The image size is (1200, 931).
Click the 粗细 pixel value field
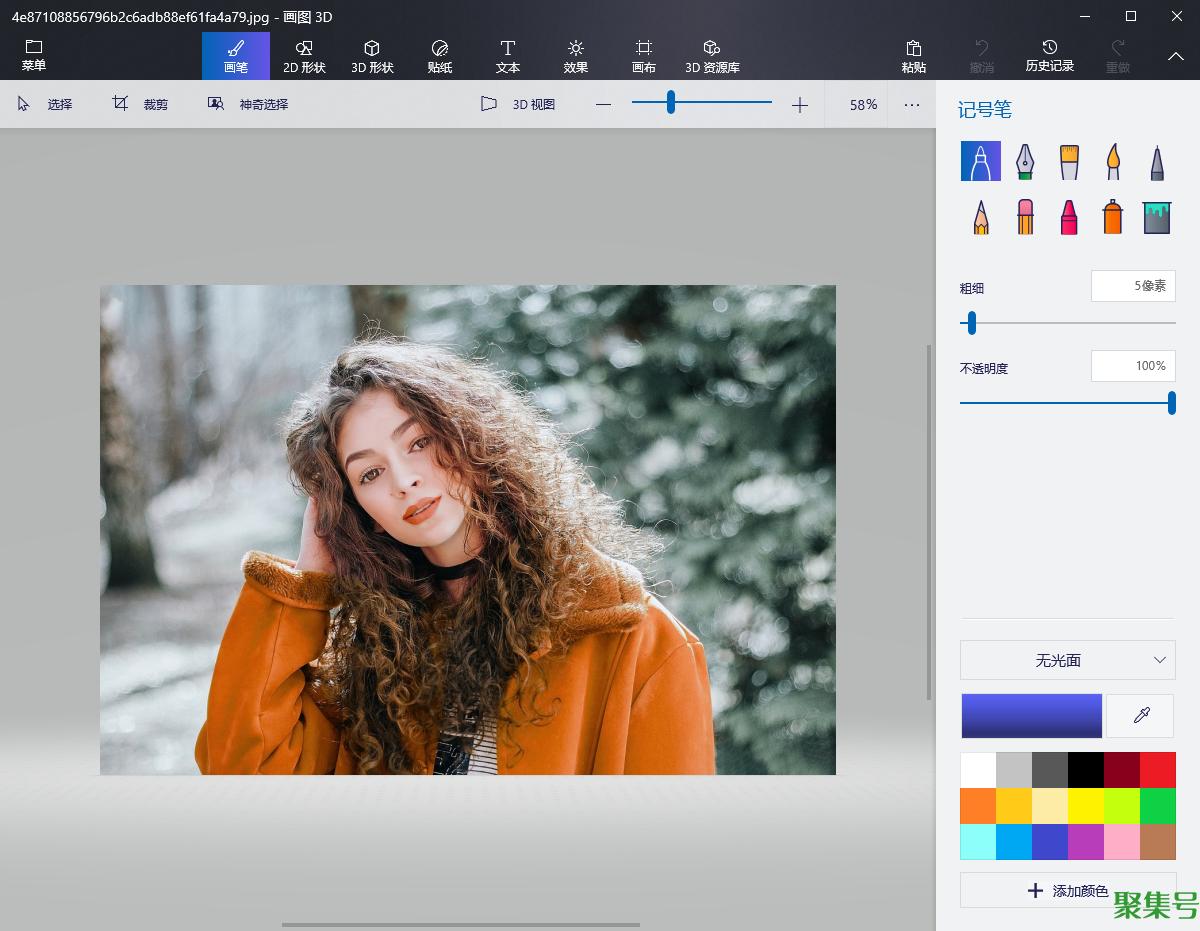(x=1132, y=286)
